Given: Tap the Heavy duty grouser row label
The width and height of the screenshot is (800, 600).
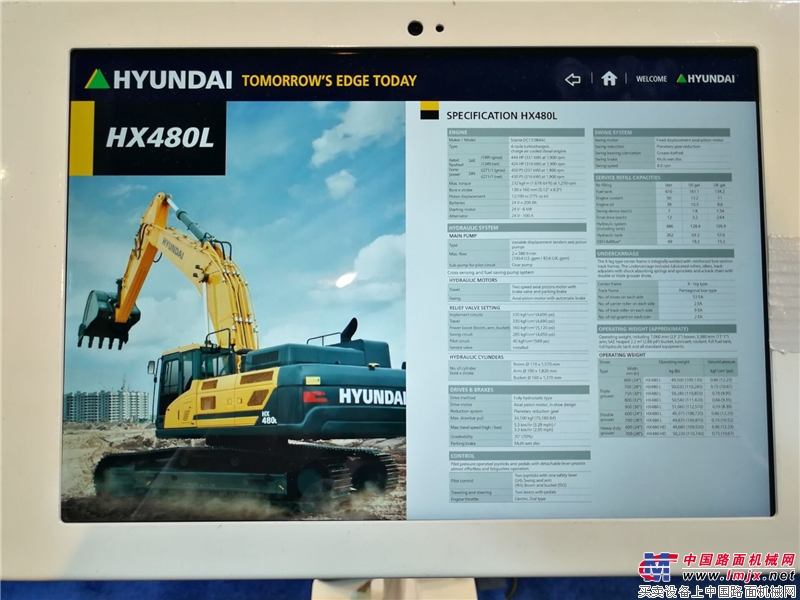Looking at the screenshot, I should [x=609, y=431].
